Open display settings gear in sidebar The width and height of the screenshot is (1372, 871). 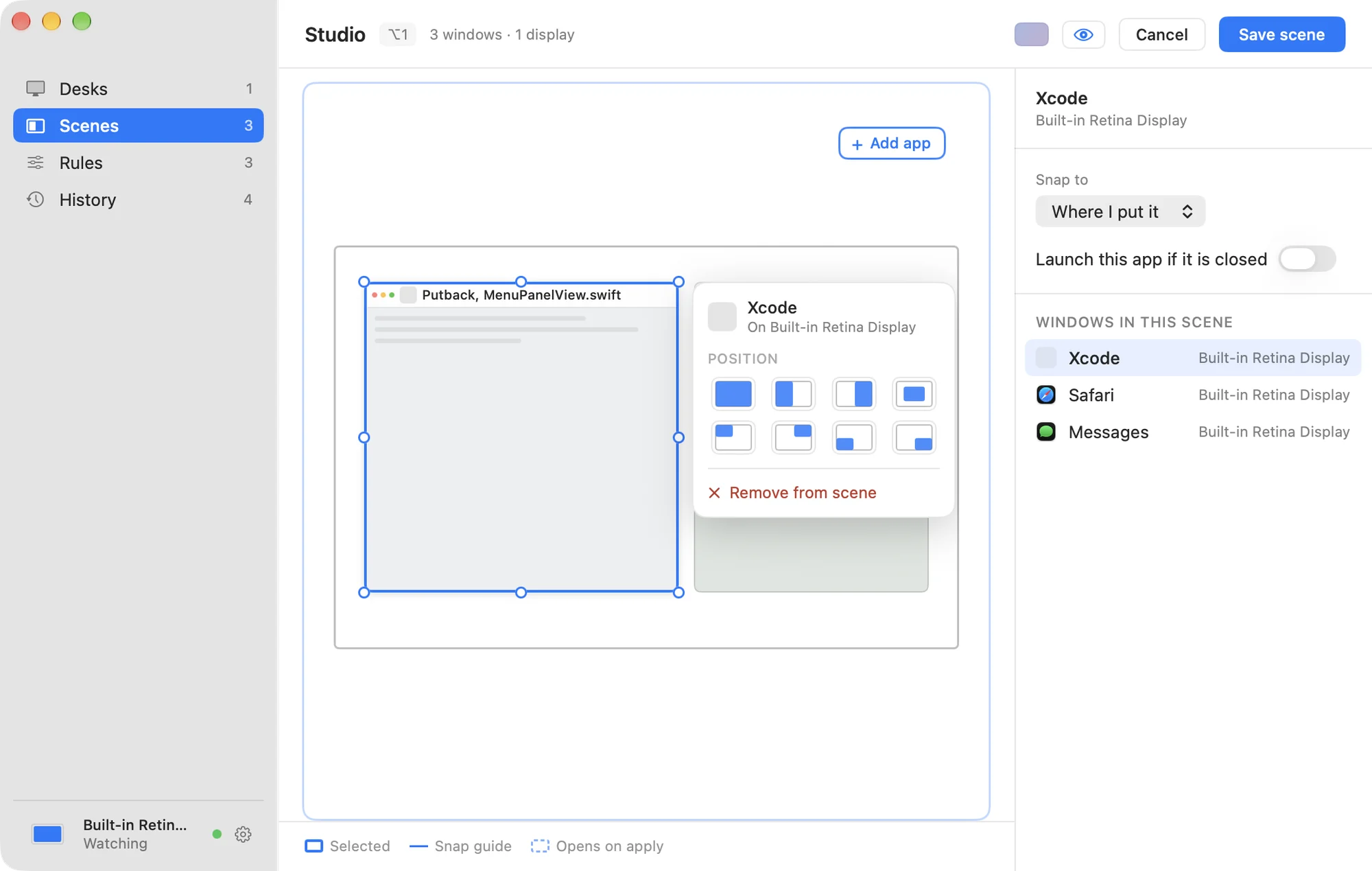pos(243,834)
